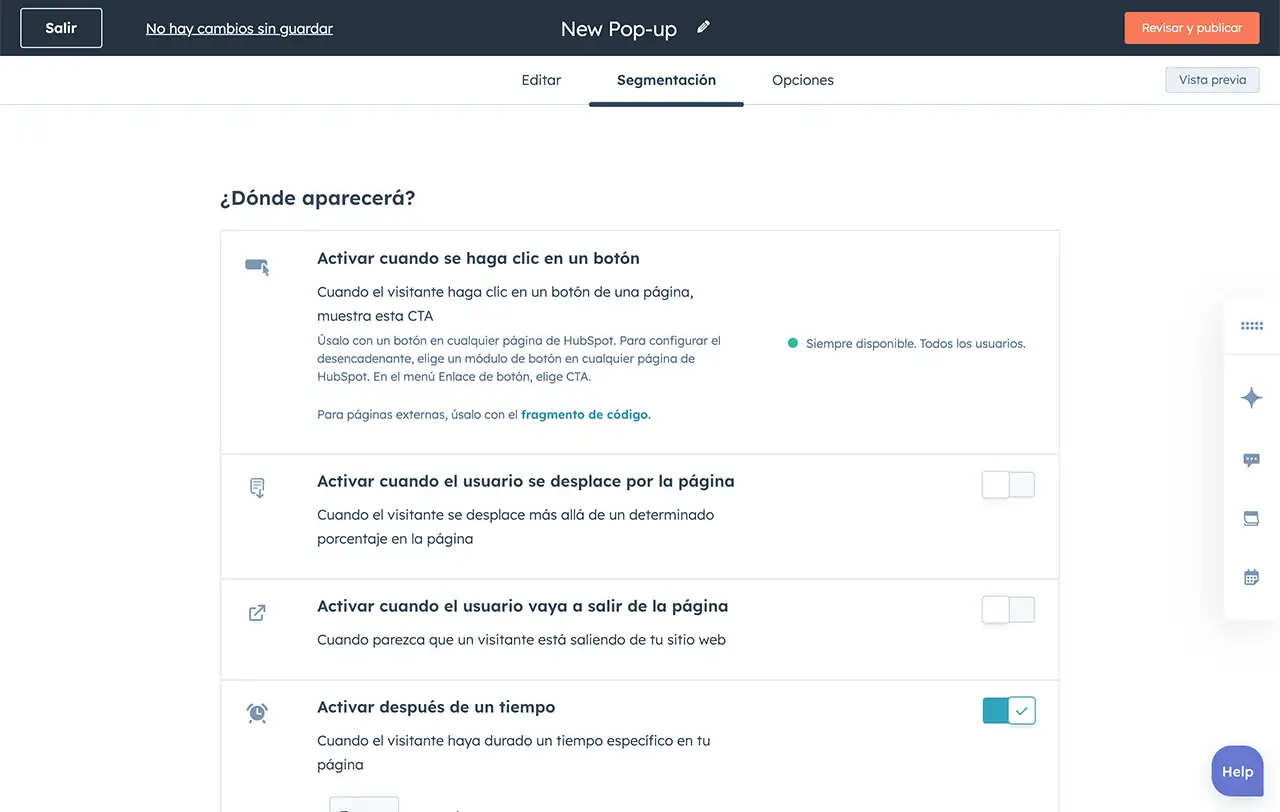
Task: Open the fragmento de código link
Action: tap(585, 414)
